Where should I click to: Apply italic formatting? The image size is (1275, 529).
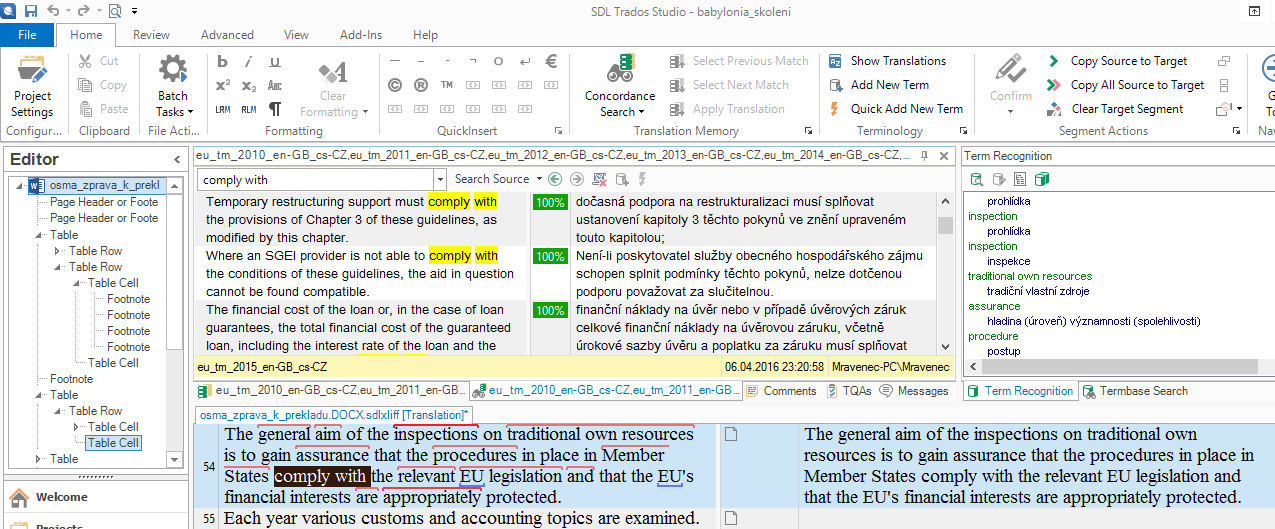point(248,62)
